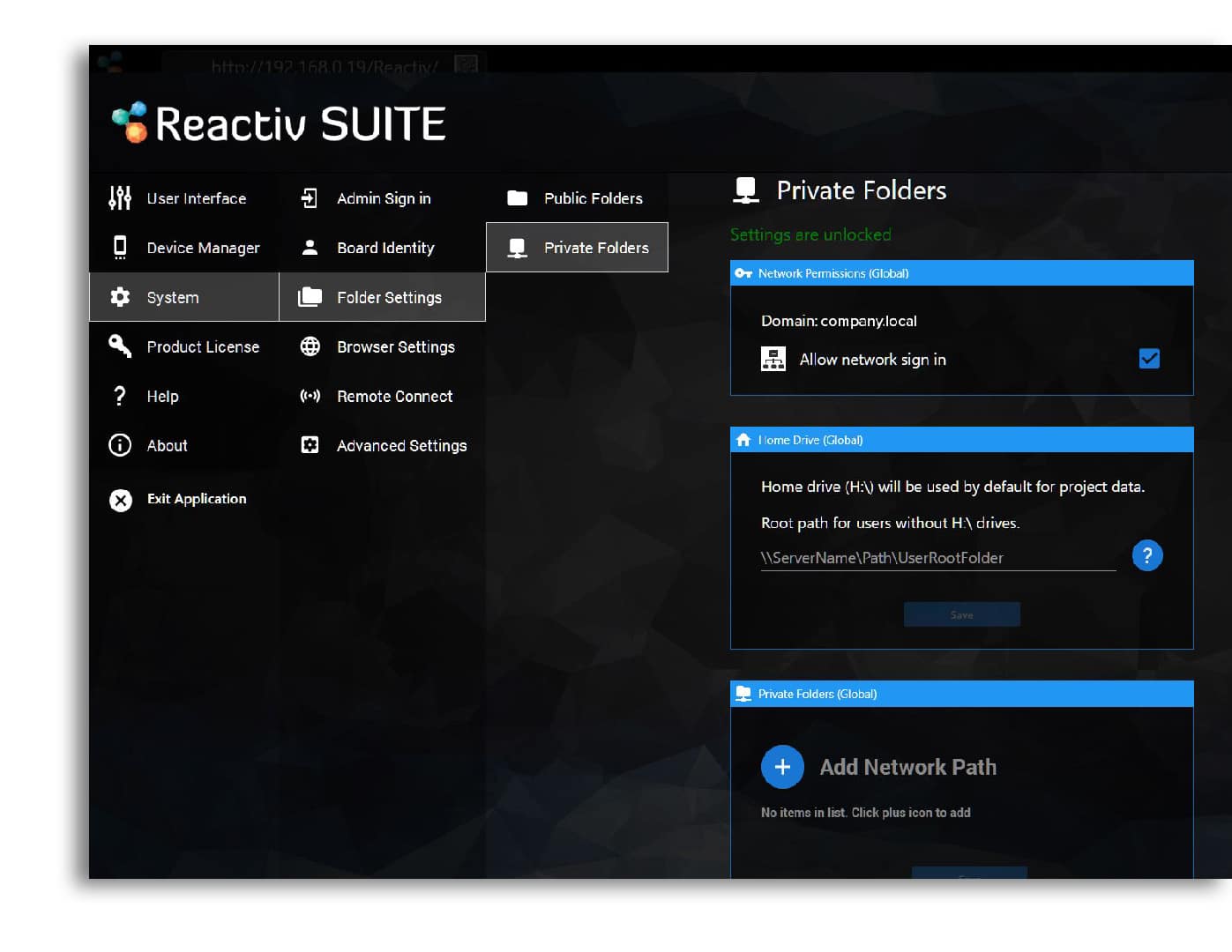This screenshot has width=1232, height=952.
Task: Click 'No items in list' hint text
Action: pyautogui.click(x=865, y=813)
